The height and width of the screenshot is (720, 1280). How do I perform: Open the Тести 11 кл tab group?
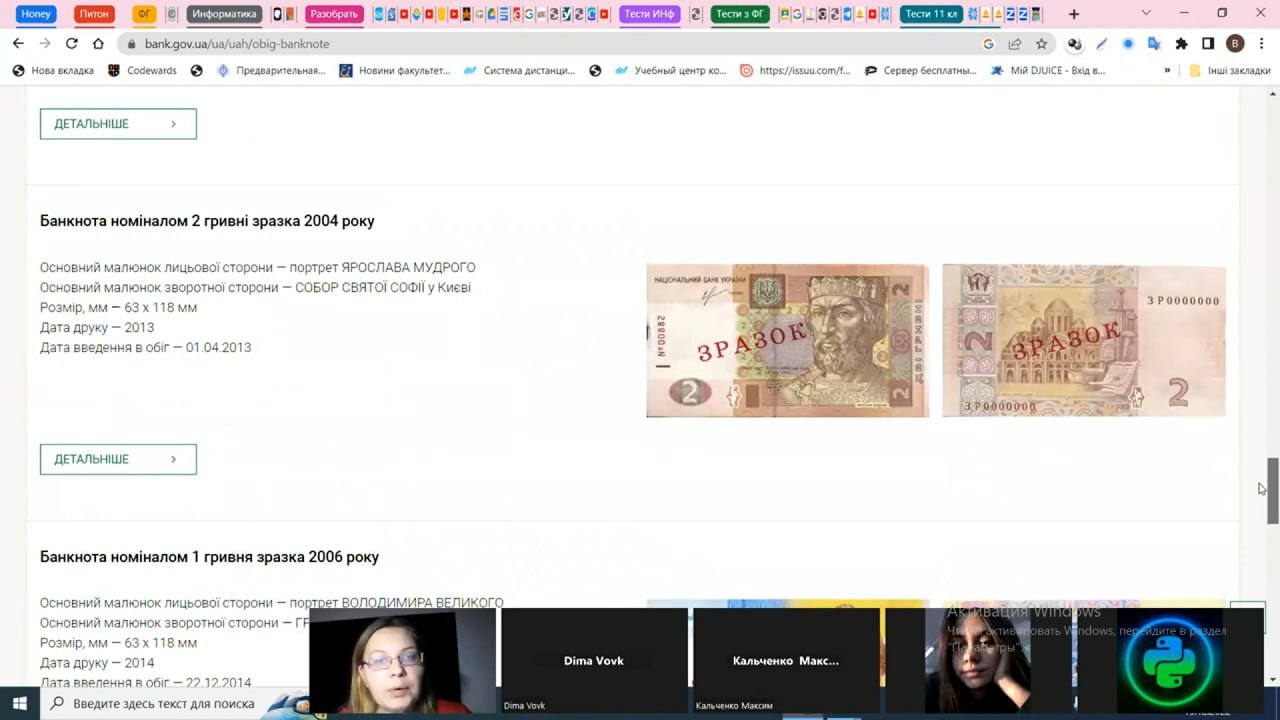pos(931,14)
